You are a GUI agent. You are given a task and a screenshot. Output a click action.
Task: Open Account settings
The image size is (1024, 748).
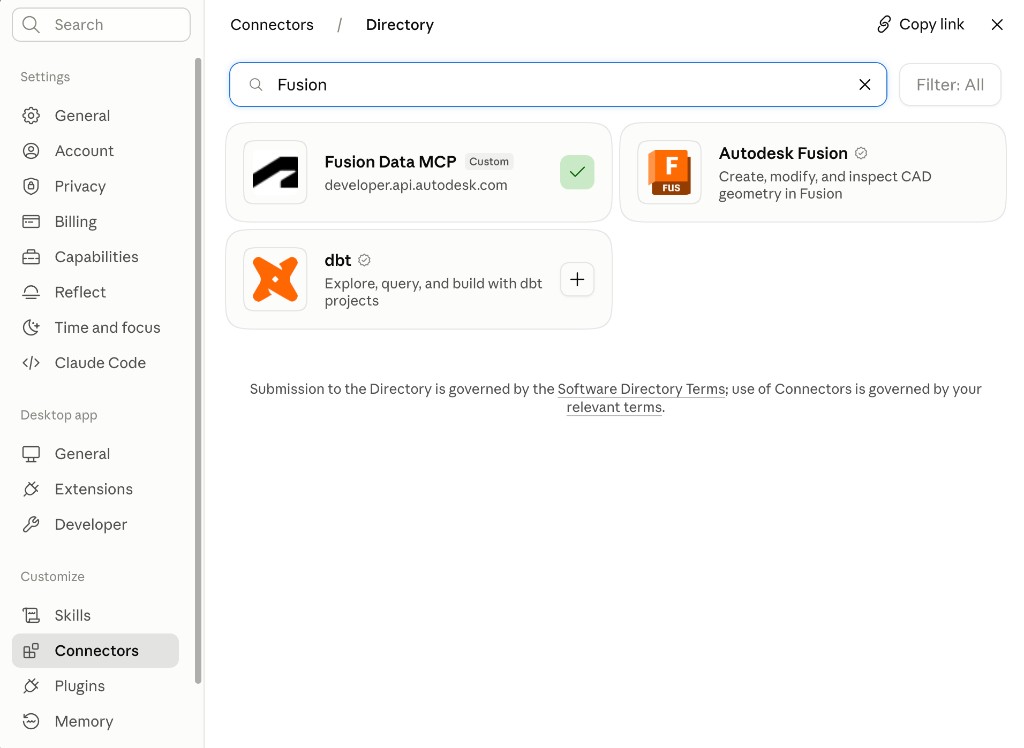click(x=95, y=151)
